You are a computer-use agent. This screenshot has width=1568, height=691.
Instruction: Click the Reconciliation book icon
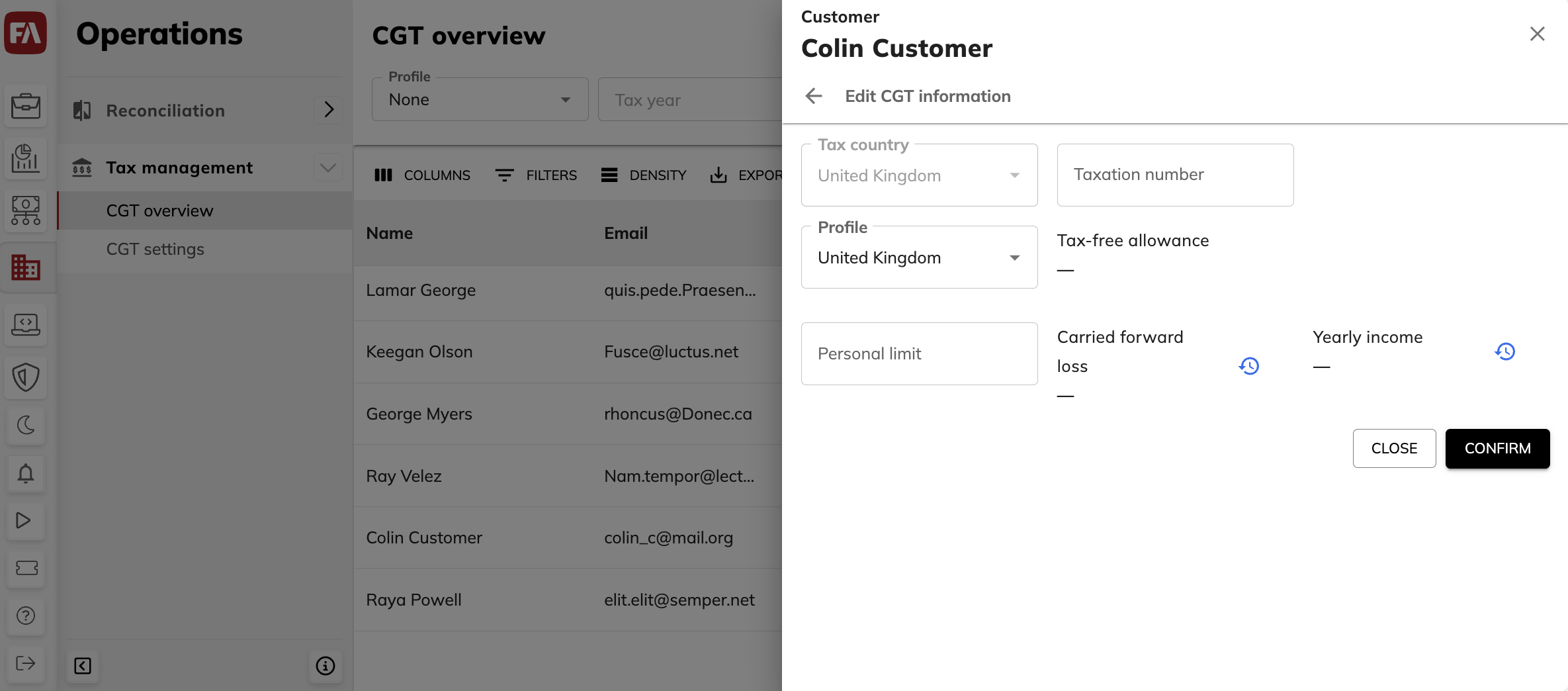[x=82, y=111]
